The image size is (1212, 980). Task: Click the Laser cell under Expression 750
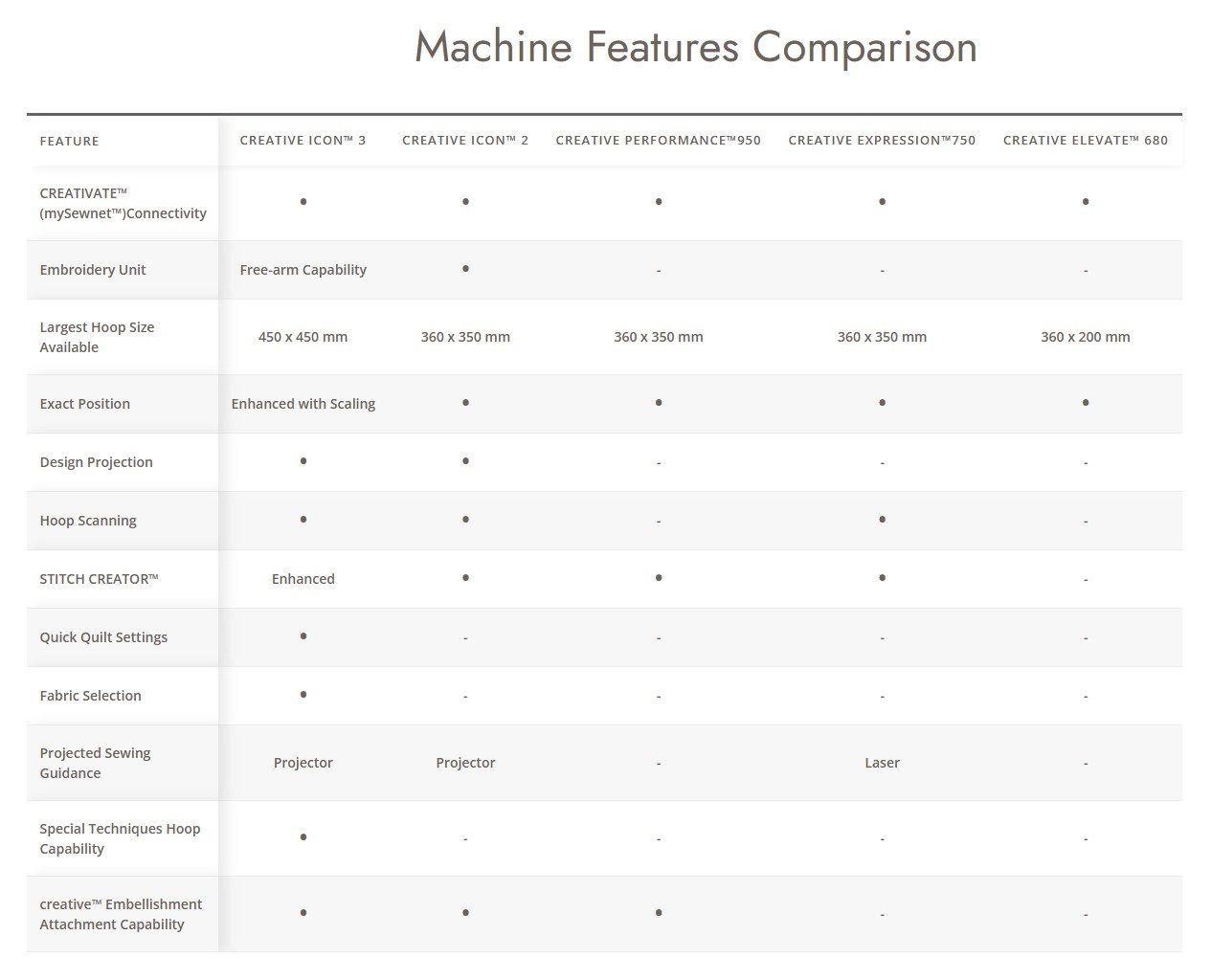[x=882, y=763]
